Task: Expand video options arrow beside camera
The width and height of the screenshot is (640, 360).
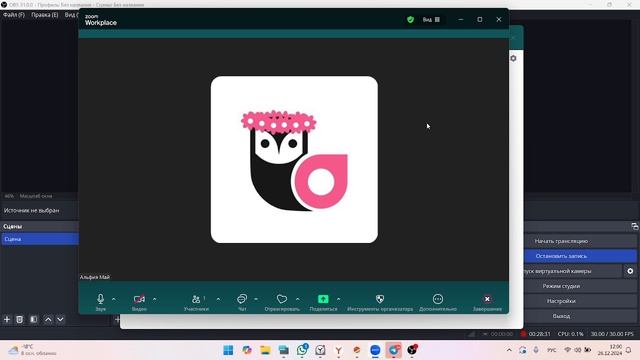Action: pos(154,299)
